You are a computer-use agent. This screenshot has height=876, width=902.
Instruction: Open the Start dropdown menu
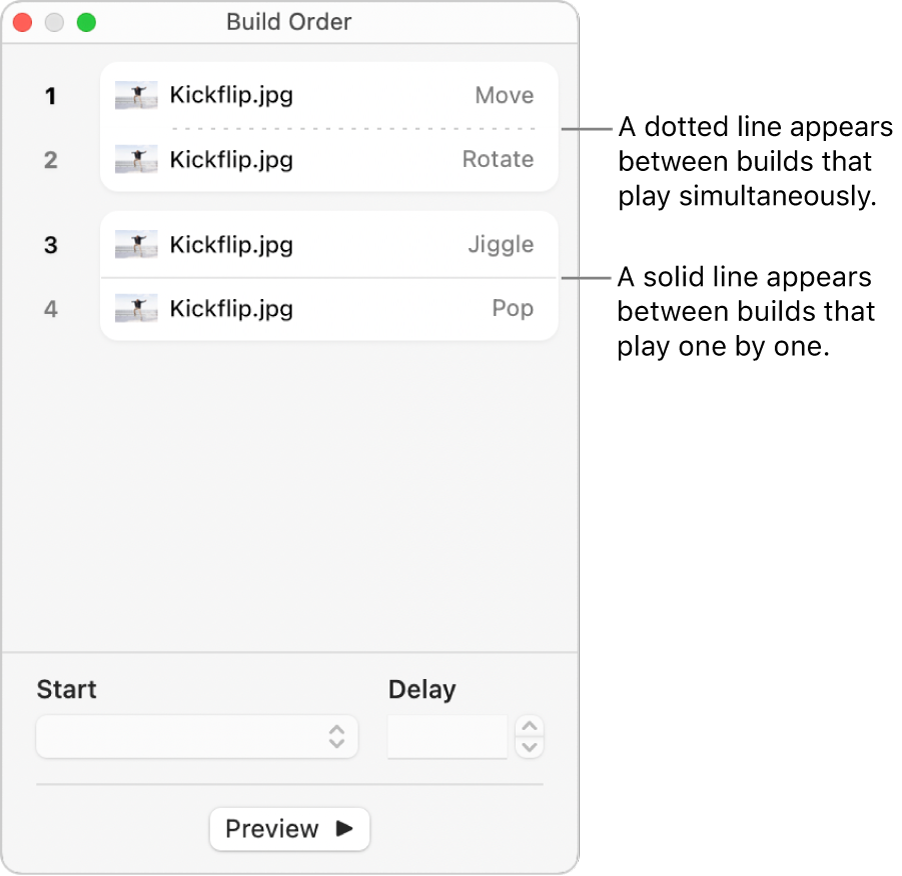tap(197, 737)
